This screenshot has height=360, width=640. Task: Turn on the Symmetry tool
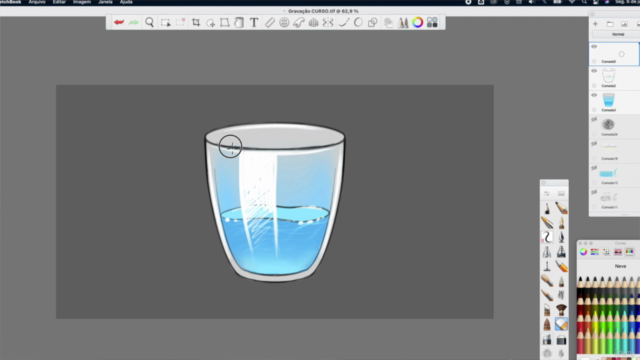tap(328, 22)
